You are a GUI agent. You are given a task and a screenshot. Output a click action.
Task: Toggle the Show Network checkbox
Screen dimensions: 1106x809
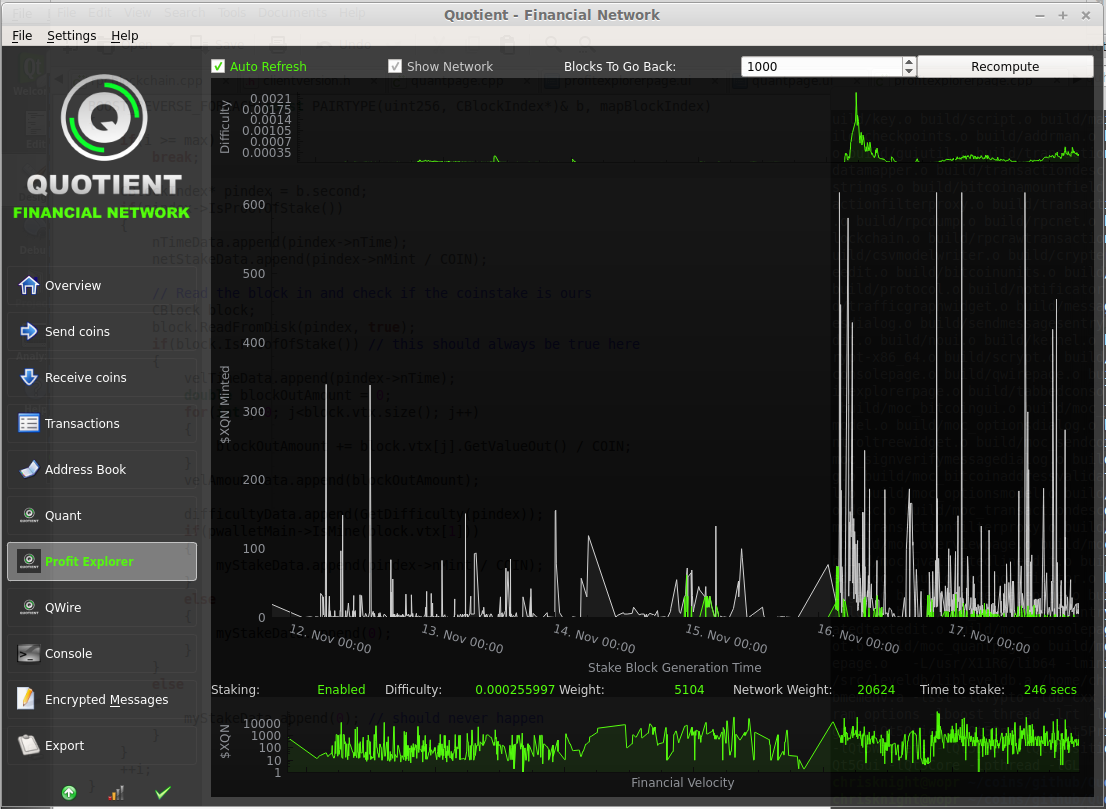click(x=395, y=66)
